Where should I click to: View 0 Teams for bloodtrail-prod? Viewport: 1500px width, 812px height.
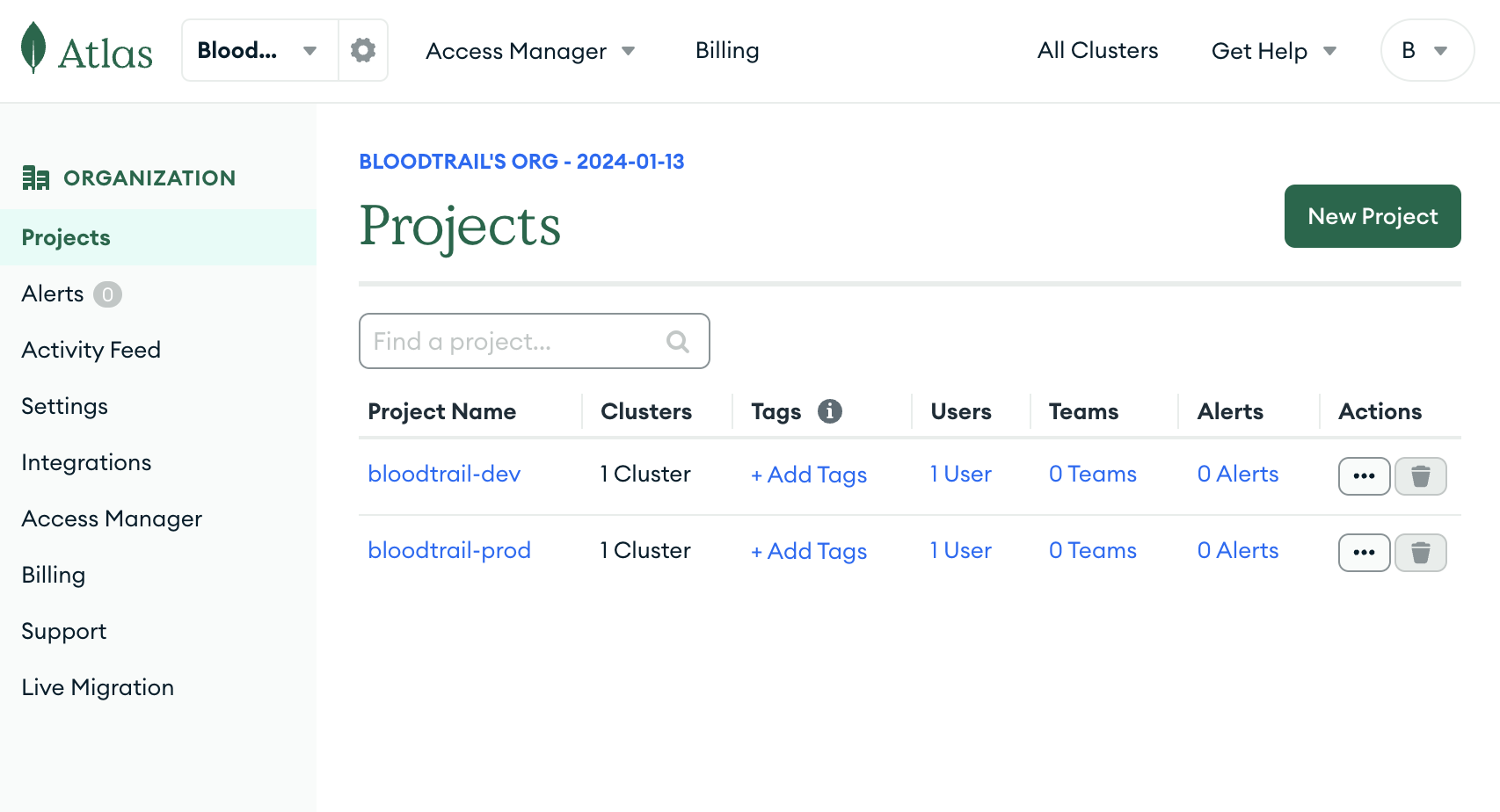point(1093,550)
